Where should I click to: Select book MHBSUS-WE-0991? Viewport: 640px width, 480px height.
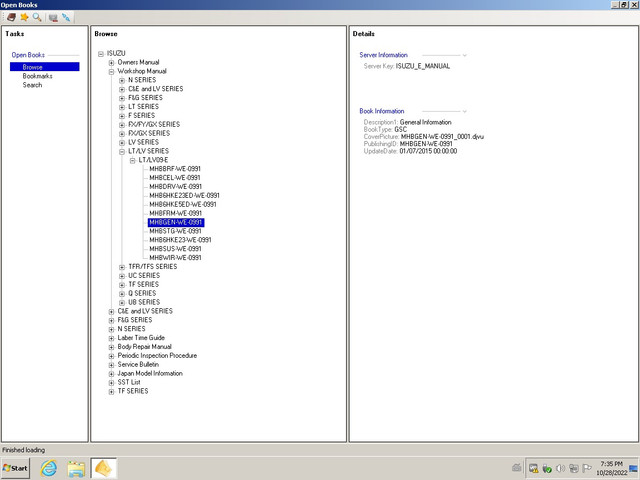(x=175, y=249)
